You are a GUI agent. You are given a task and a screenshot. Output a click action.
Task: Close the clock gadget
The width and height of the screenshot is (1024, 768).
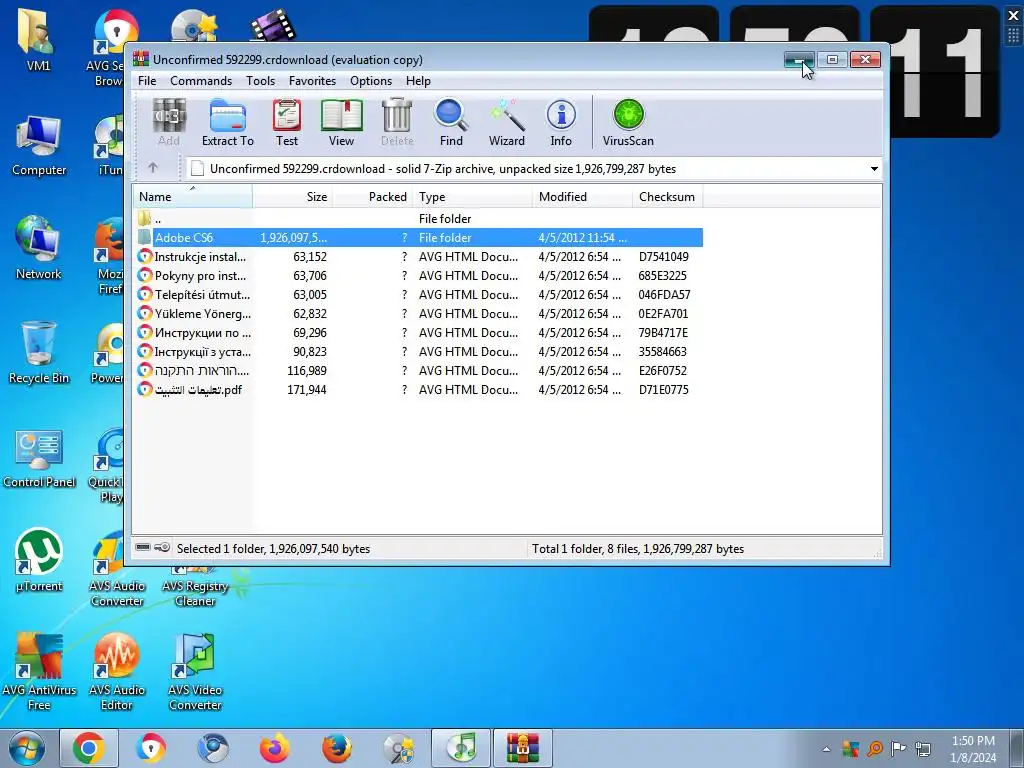1014,15
